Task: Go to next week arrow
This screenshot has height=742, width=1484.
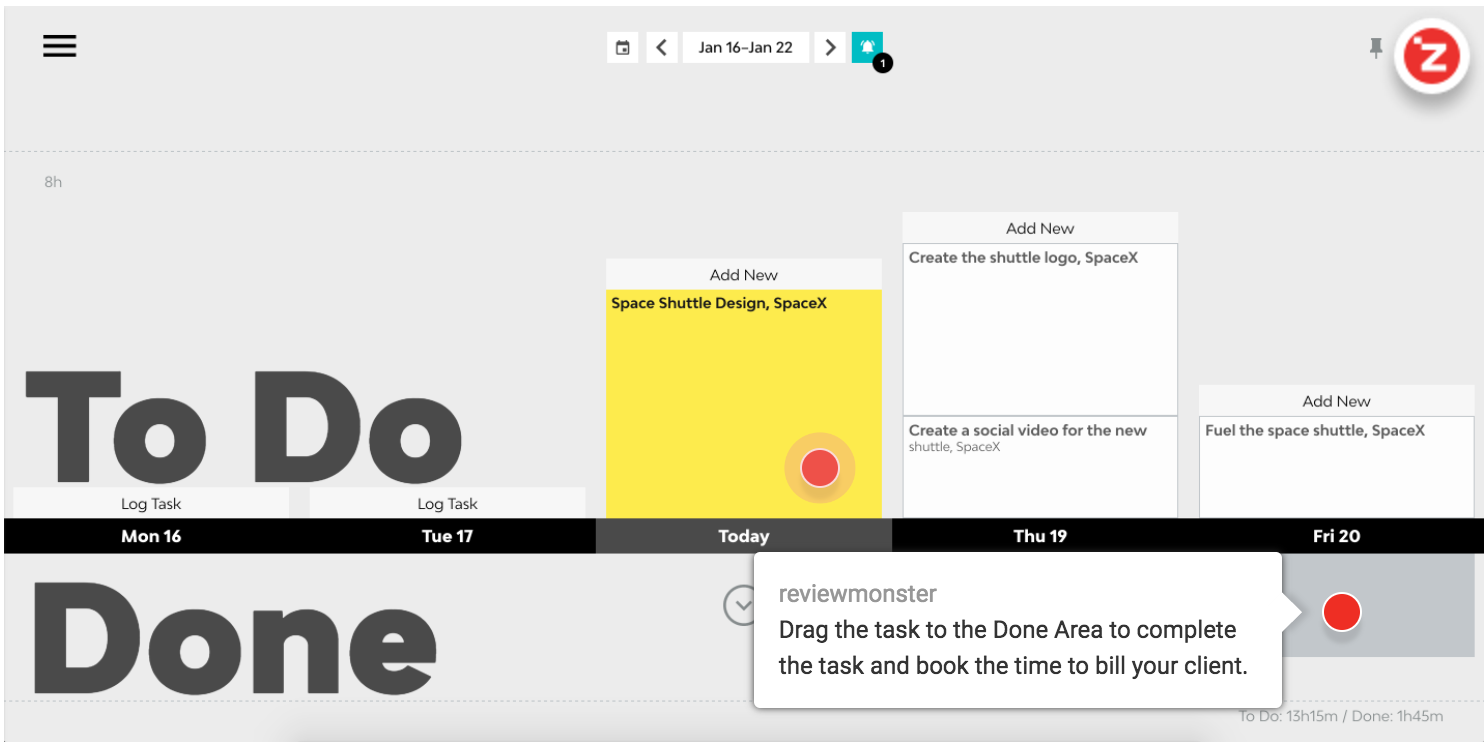Action: (x=829, y=47)
